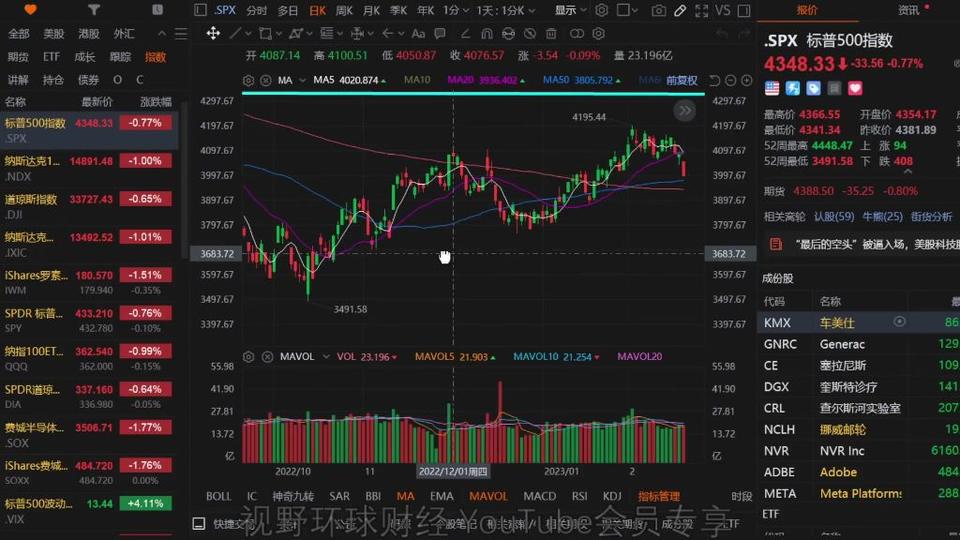The height and width of the screenshot is (540, 960).
Task: Click the trash delete drawings icon
Action: click(x=551, y=33)
